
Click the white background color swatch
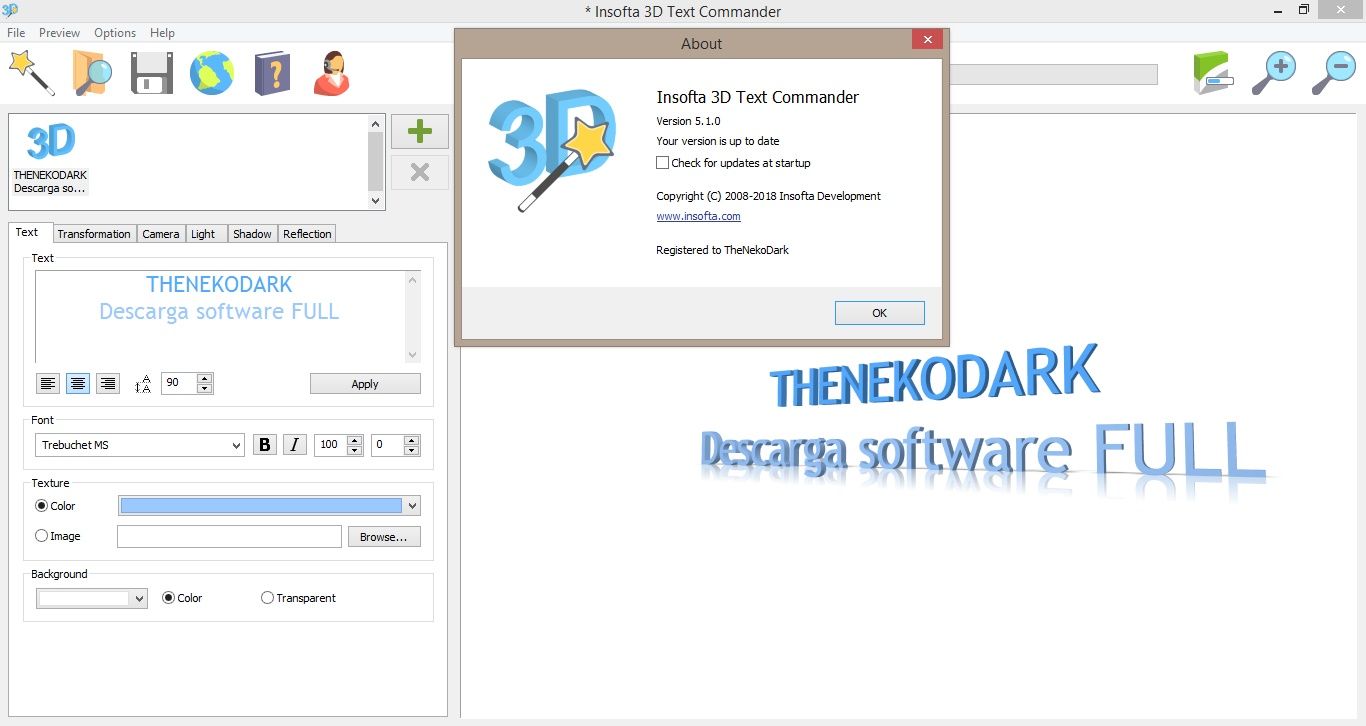tap(84, 598)
